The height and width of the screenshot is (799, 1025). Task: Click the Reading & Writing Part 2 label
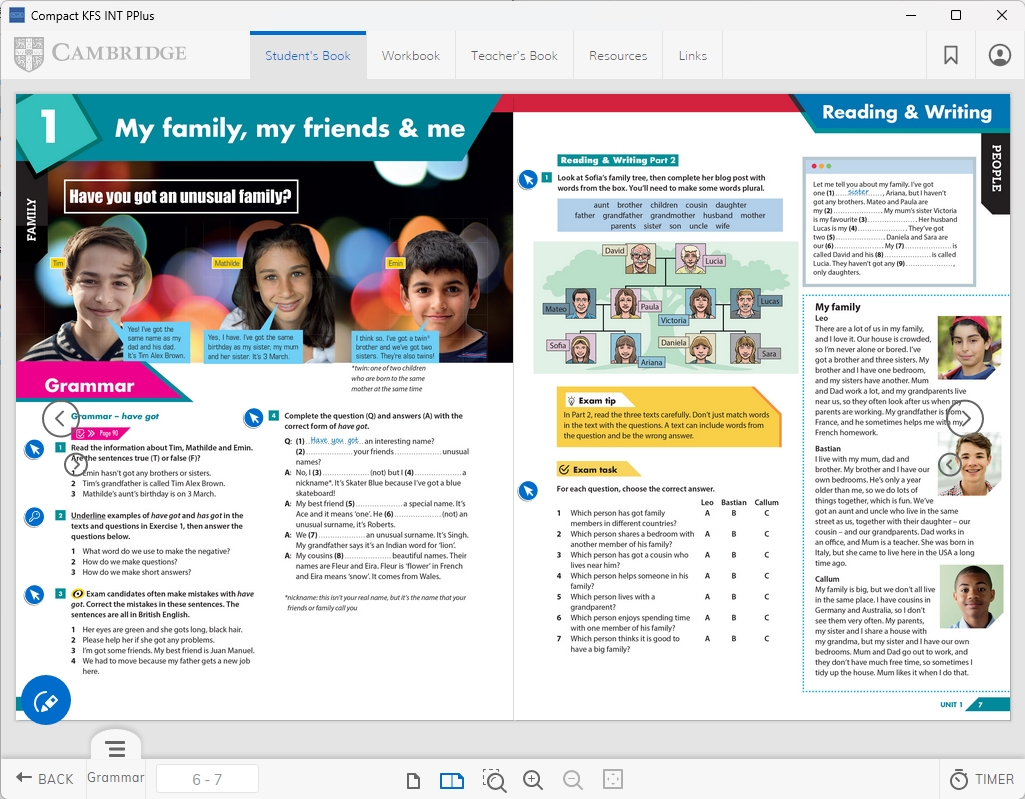click(x=618, y=160)
